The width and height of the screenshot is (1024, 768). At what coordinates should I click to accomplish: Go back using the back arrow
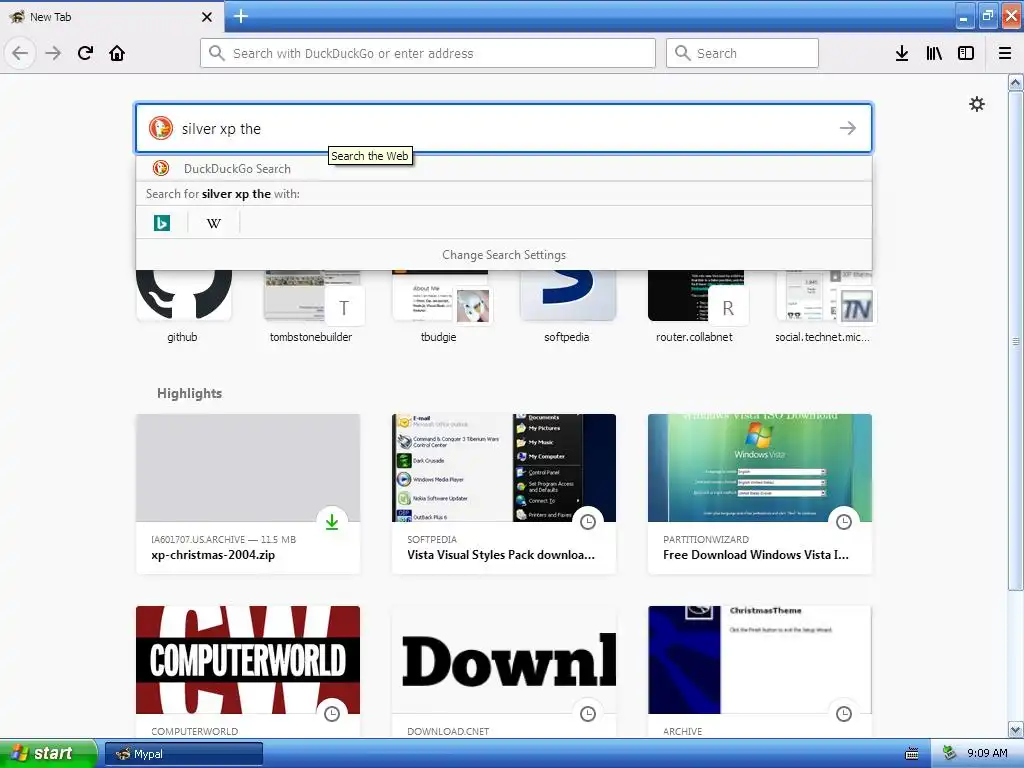tap(20, 53)
